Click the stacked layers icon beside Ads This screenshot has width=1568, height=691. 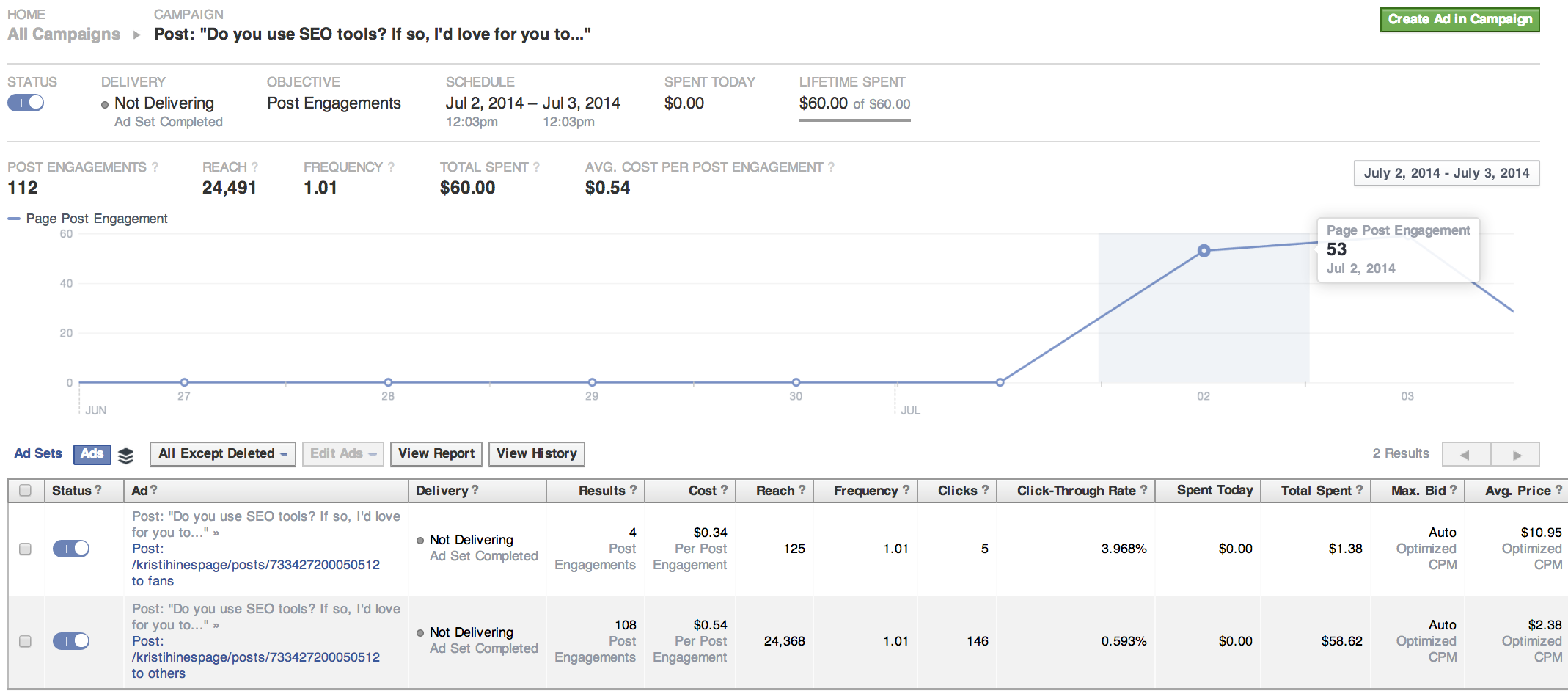pyautogui.click(x=126, y=456)
